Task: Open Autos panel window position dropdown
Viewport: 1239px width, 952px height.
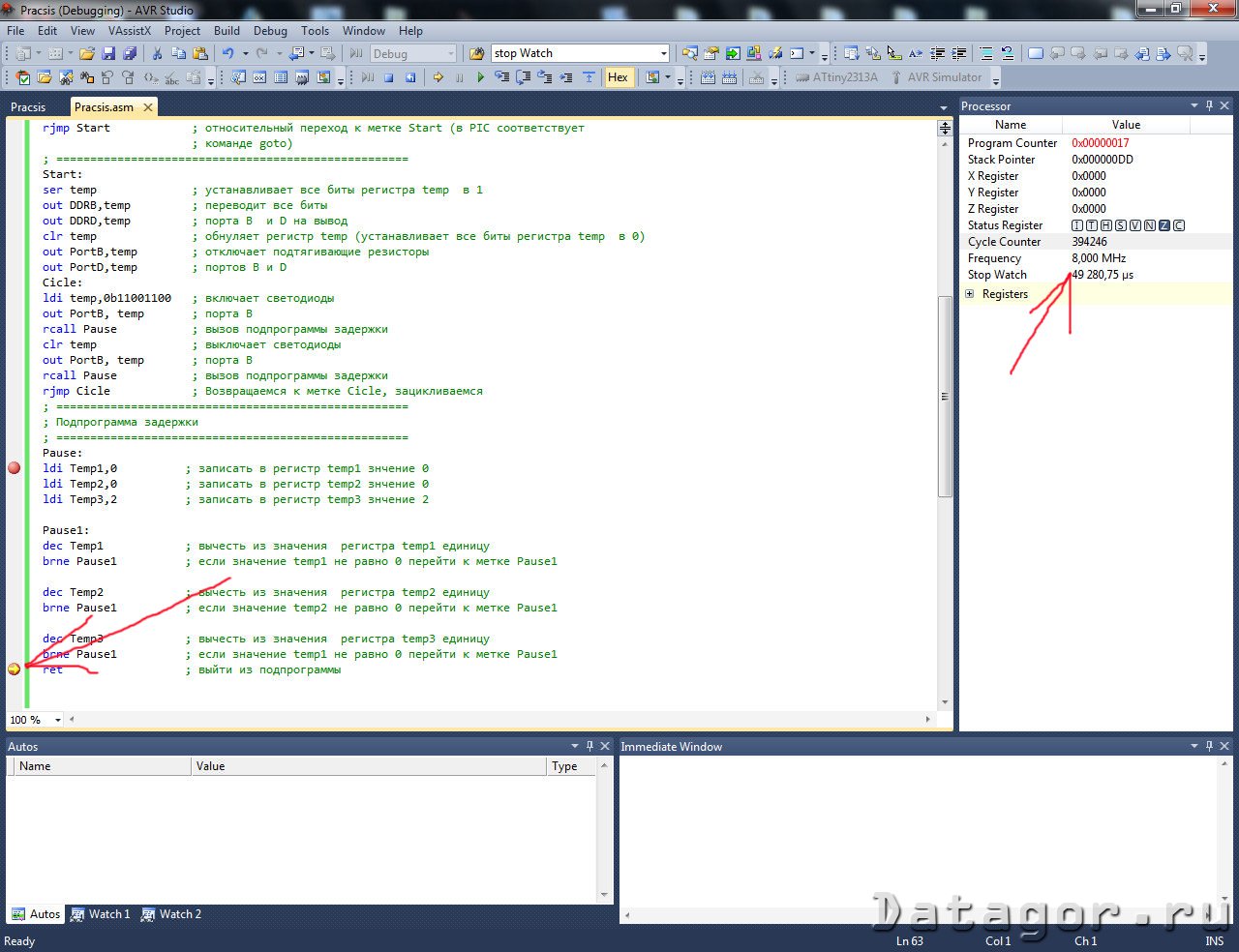Action: [x=574, y=746]
